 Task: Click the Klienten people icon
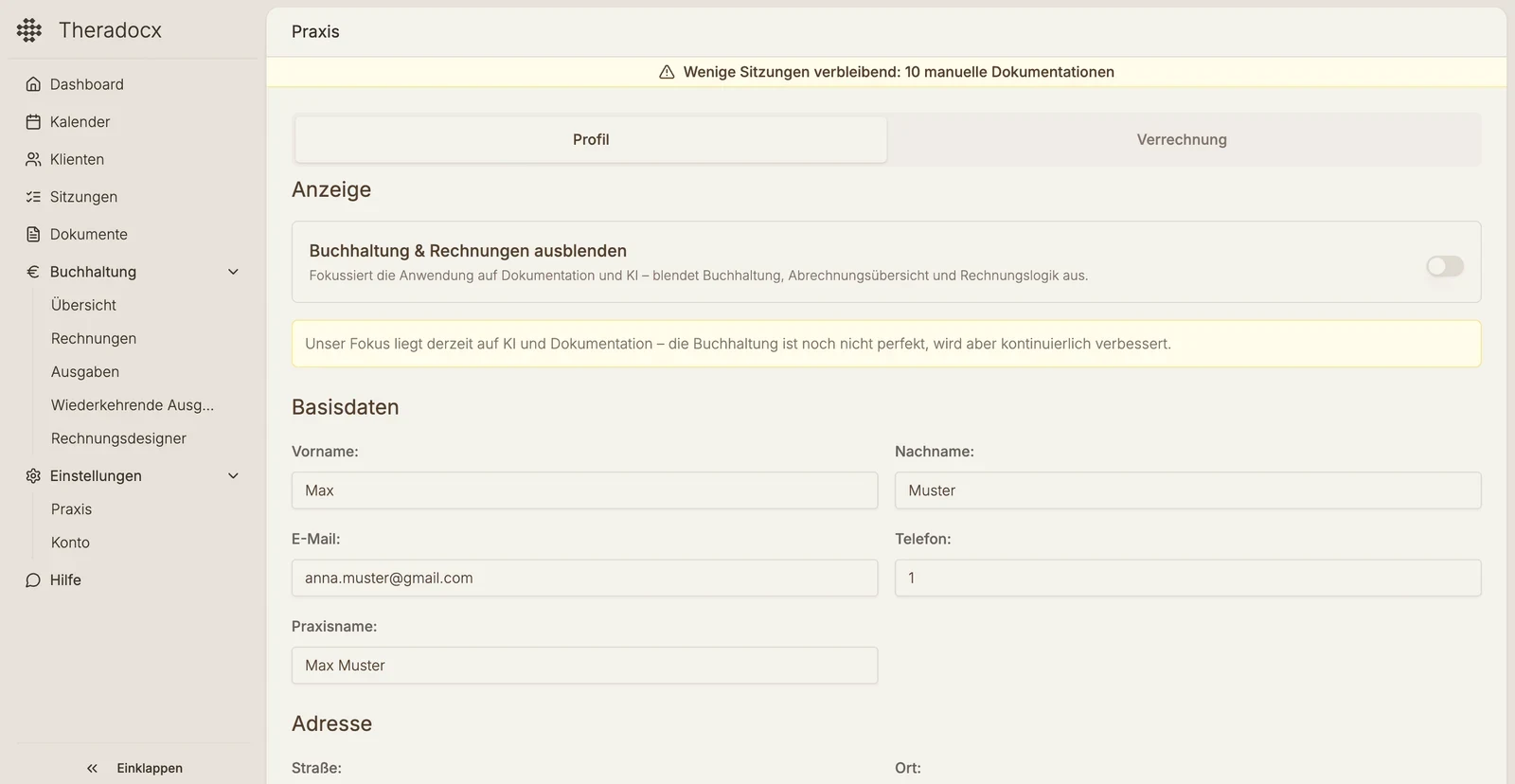coord(33,159)
